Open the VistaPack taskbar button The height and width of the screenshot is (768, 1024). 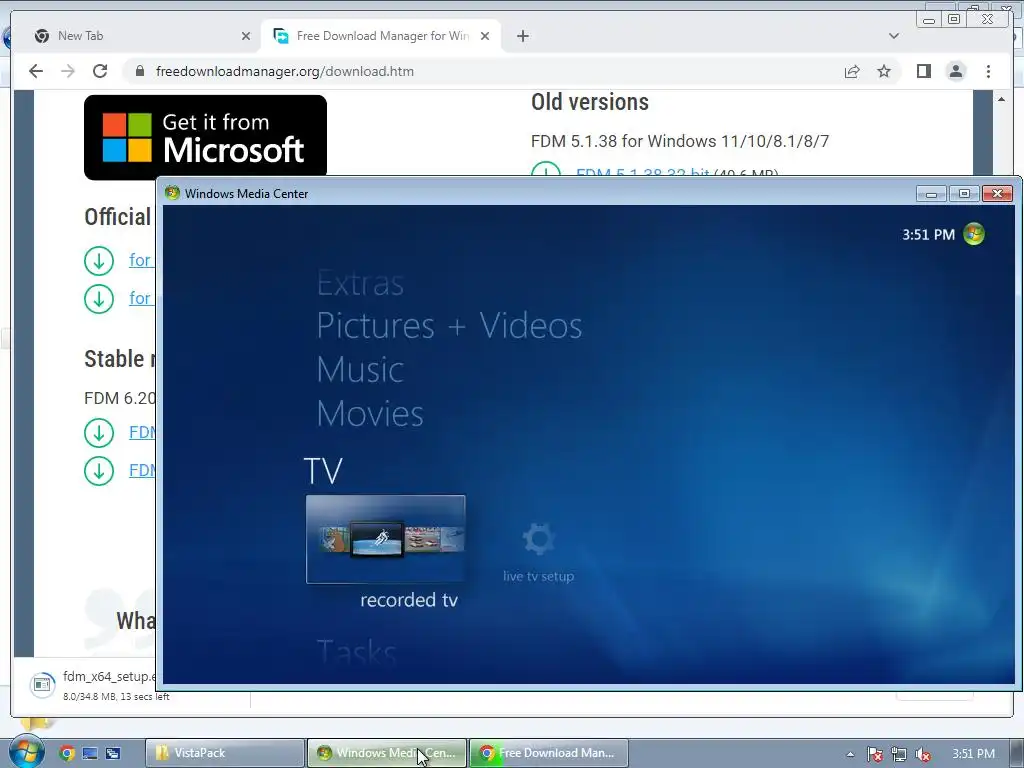225,753
